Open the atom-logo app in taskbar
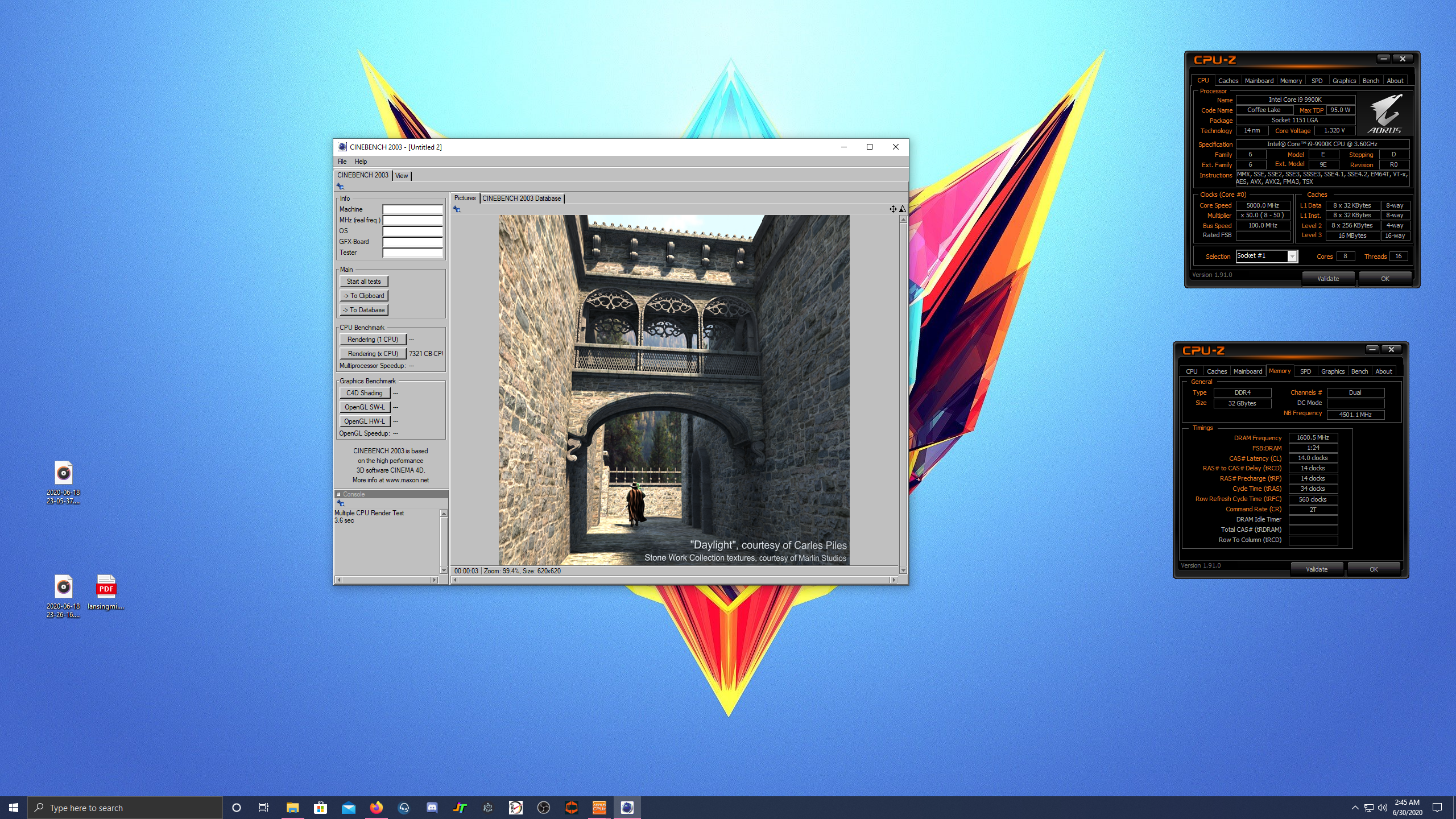Image resolution: width=1456 pixels, height=819 pixels. (x=487, y=808)
